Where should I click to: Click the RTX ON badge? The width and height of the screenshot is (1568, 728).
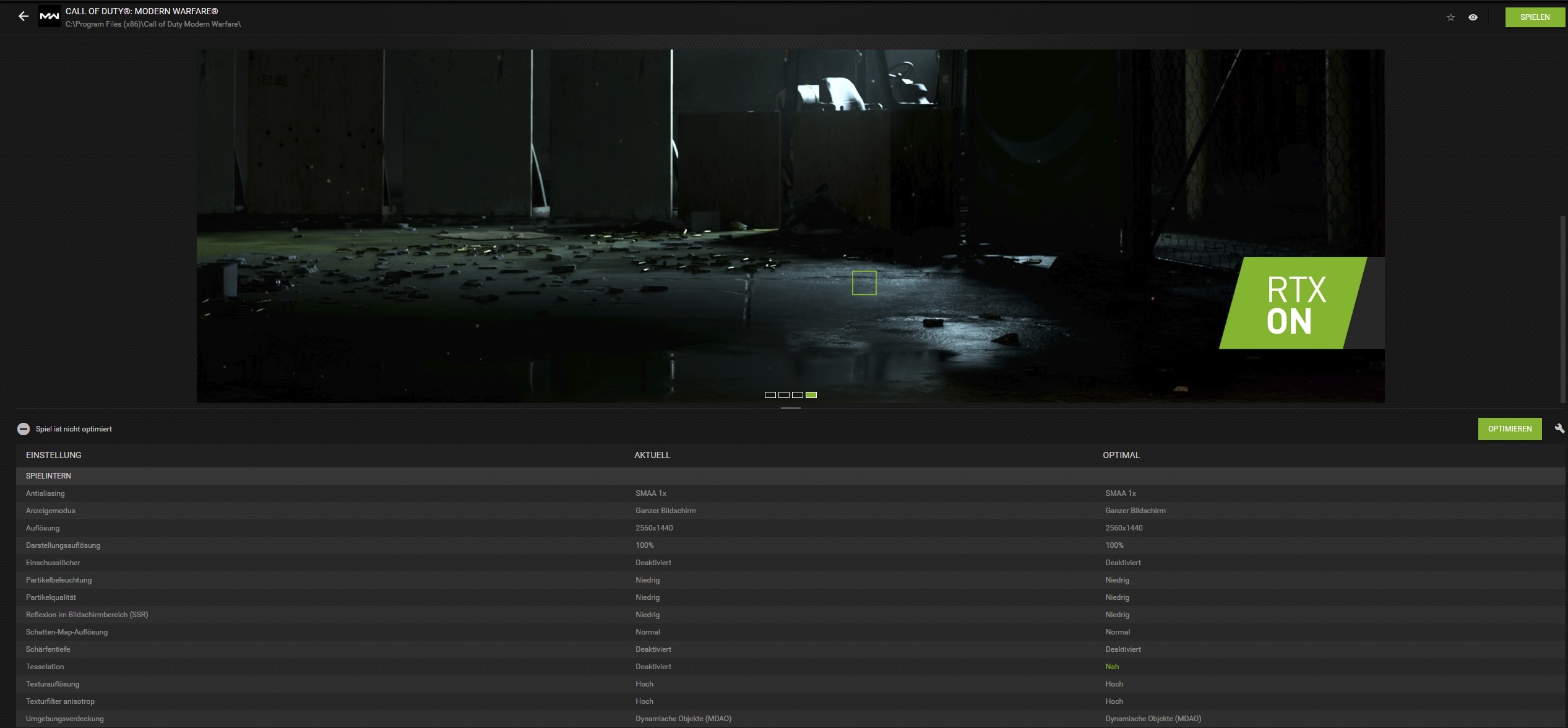1296,304
